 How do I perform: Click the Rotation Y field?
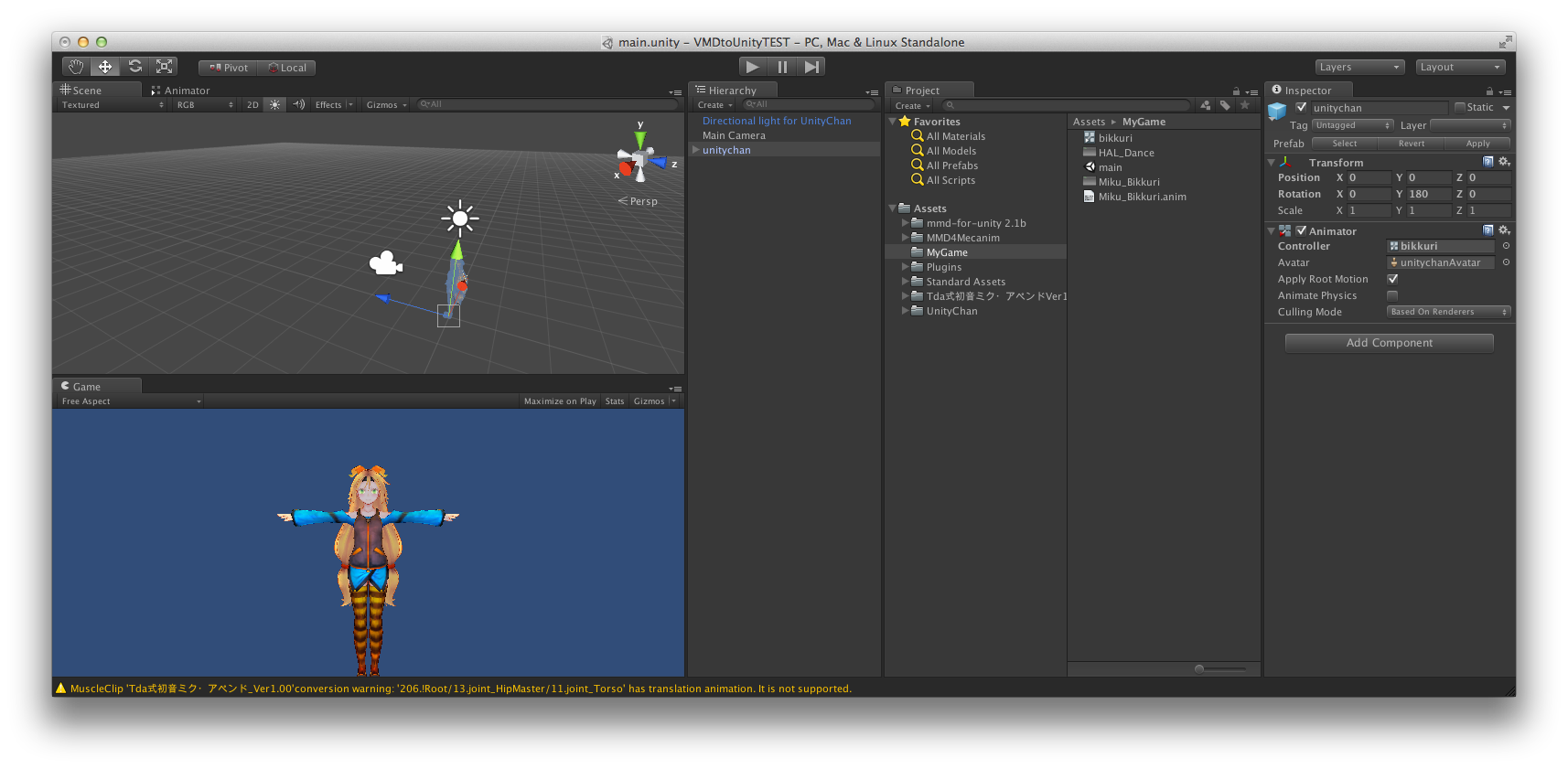point(1429,194)
